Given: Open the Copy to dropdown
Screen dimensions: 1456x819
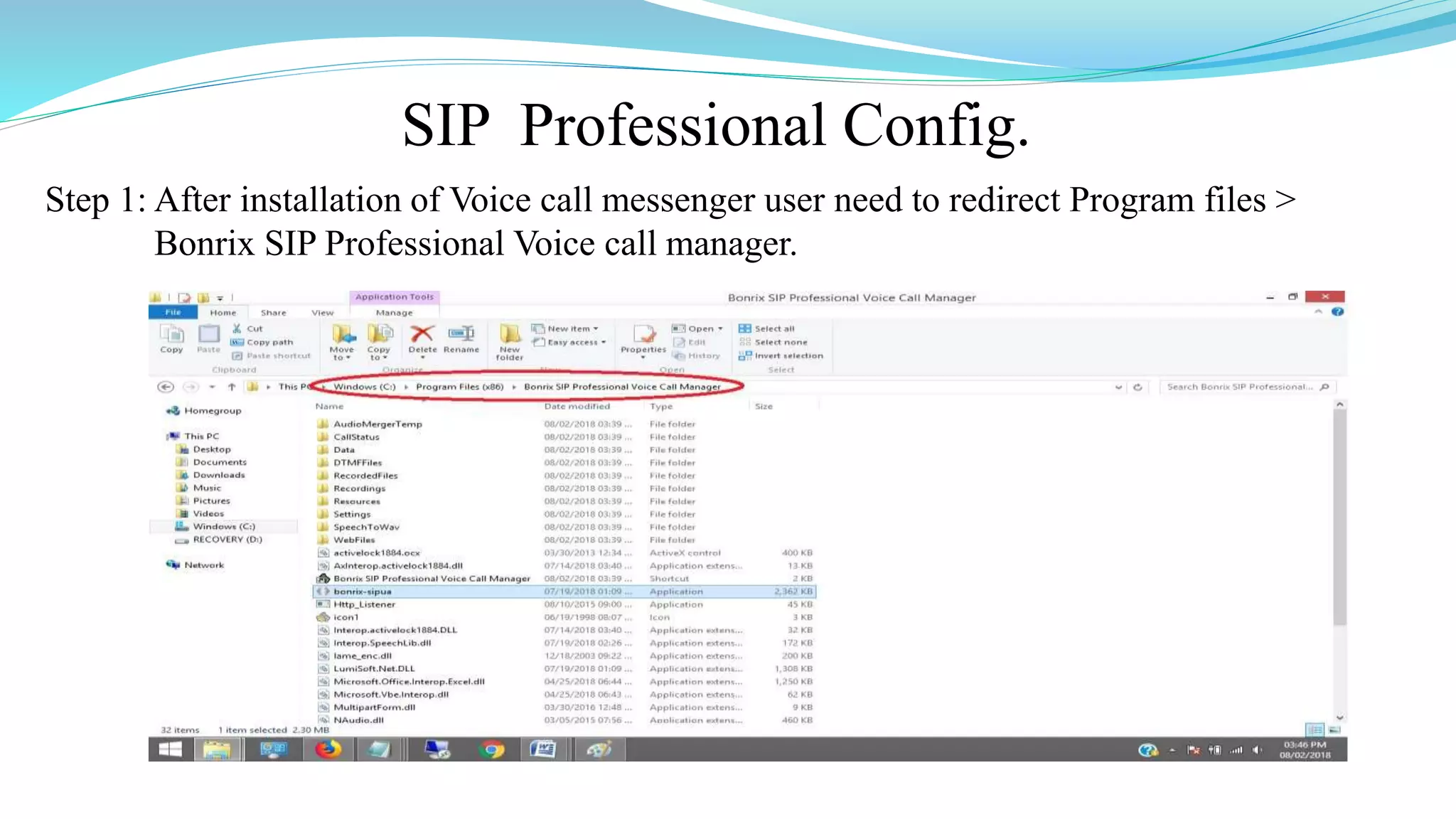Looking at the screenshot, I should [x=379, y=342].
